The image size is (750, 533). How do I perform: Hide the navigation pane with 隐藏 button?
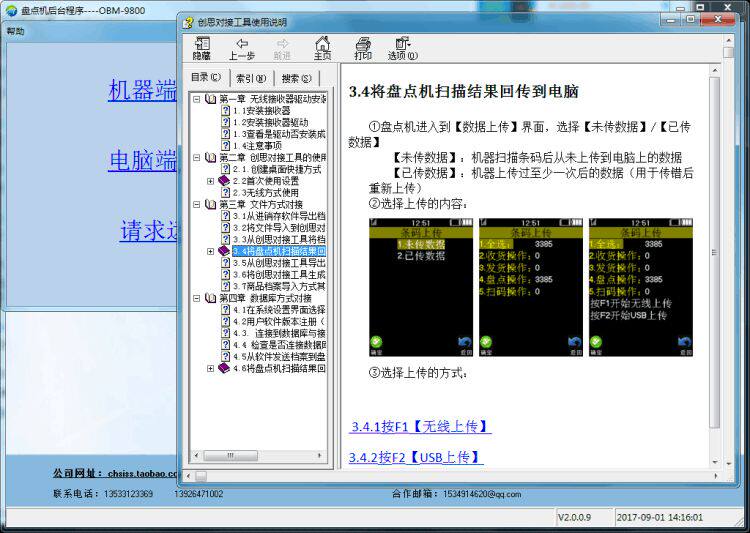click(202, 49)
